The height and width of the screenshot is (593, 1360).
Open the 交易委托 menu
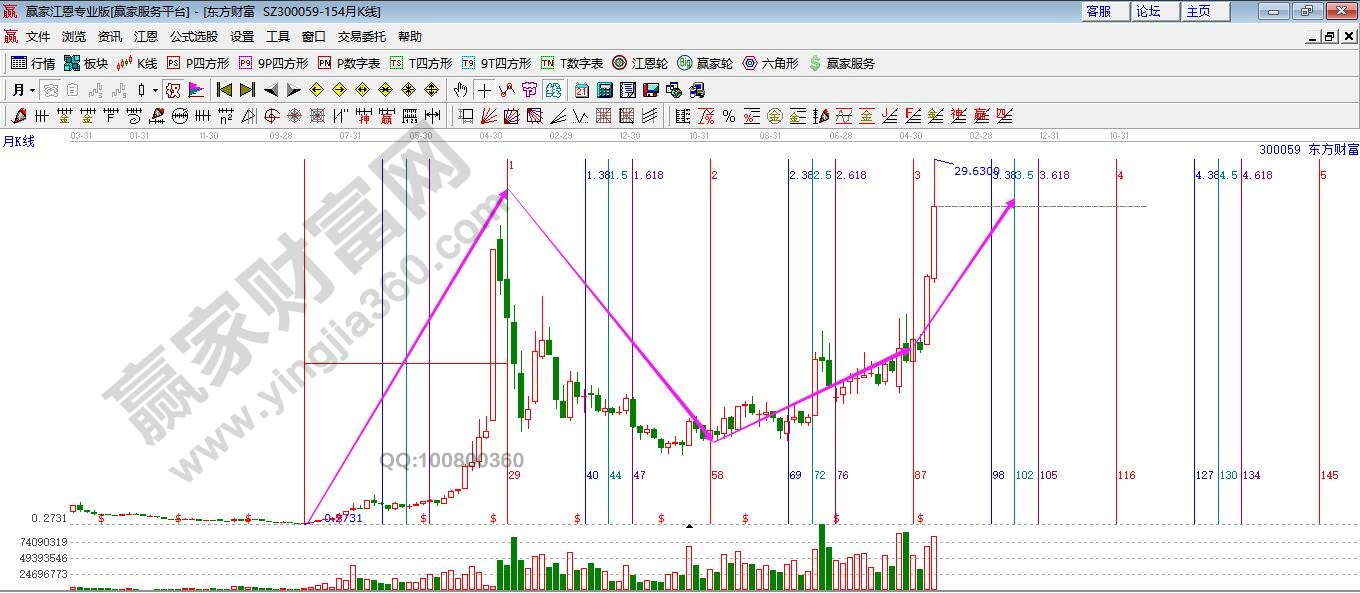pos(361,36)
